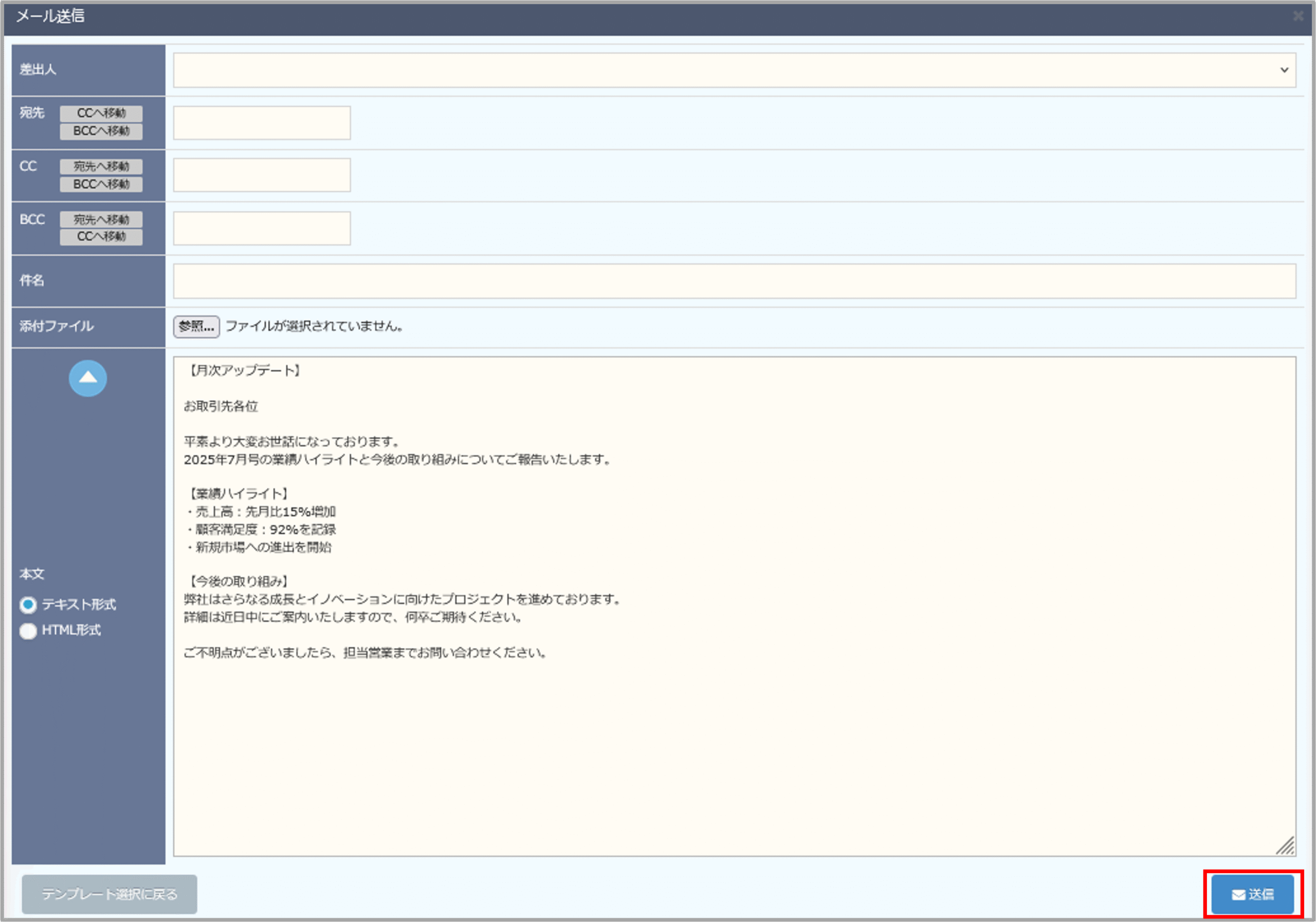The height and width of the screenshot is (922, 1316).
Task: Click the 参照... file browse button
Action: (x=196, y=326)
